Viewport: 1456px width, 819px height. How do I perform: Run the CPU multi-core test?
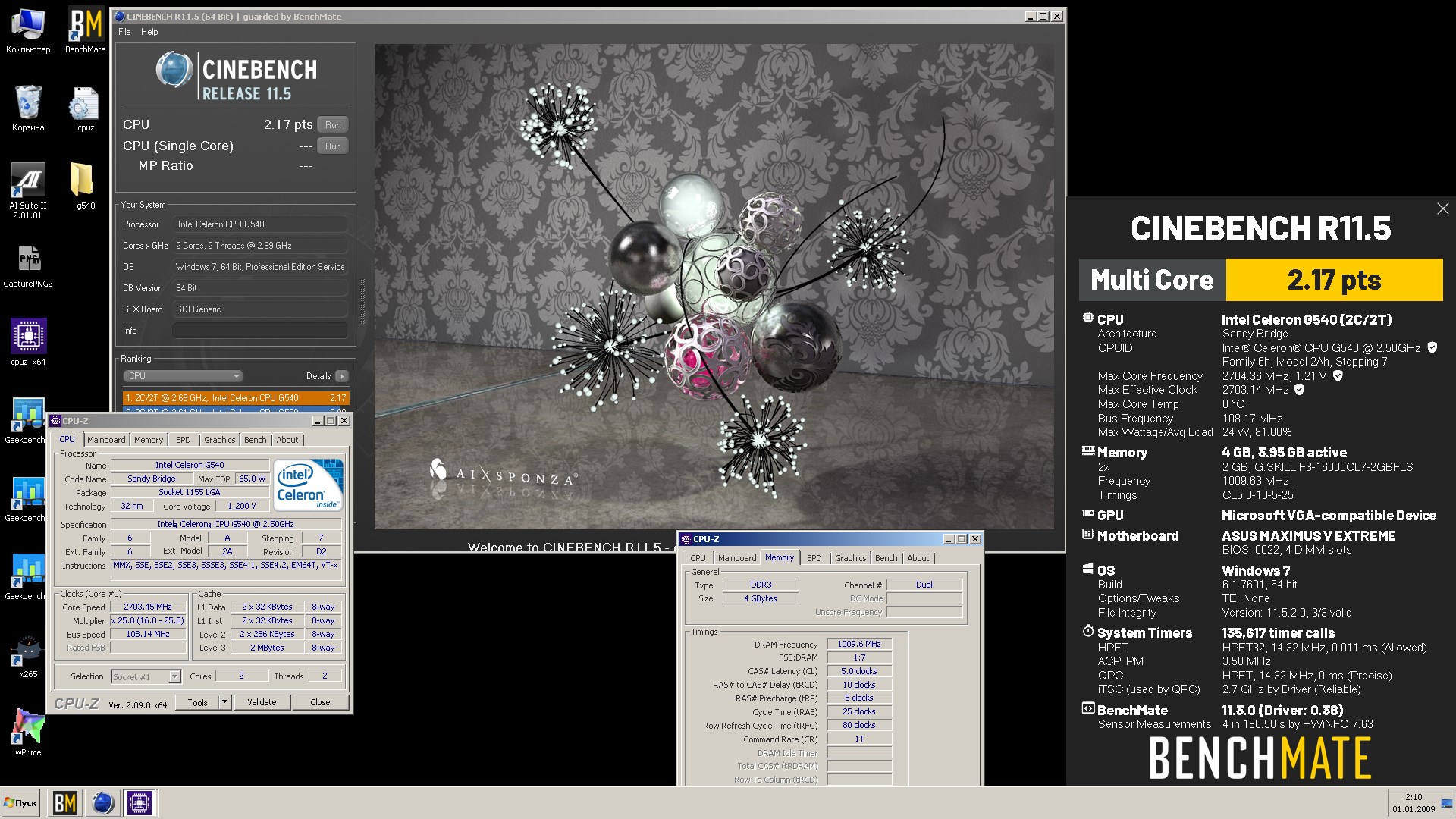(x=333, y=125)
